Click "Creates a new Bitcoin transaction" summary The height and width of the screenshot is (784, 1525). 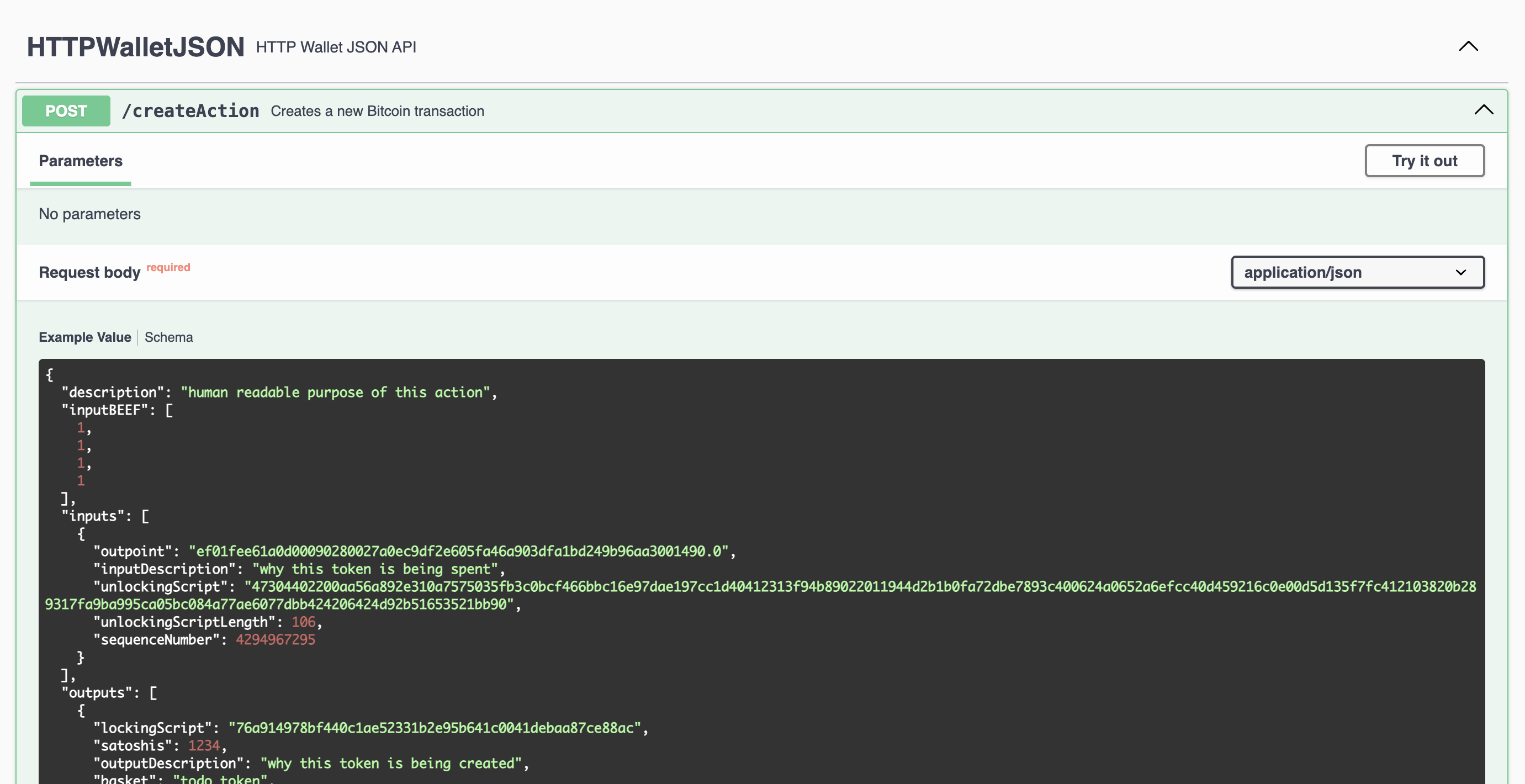377,111
